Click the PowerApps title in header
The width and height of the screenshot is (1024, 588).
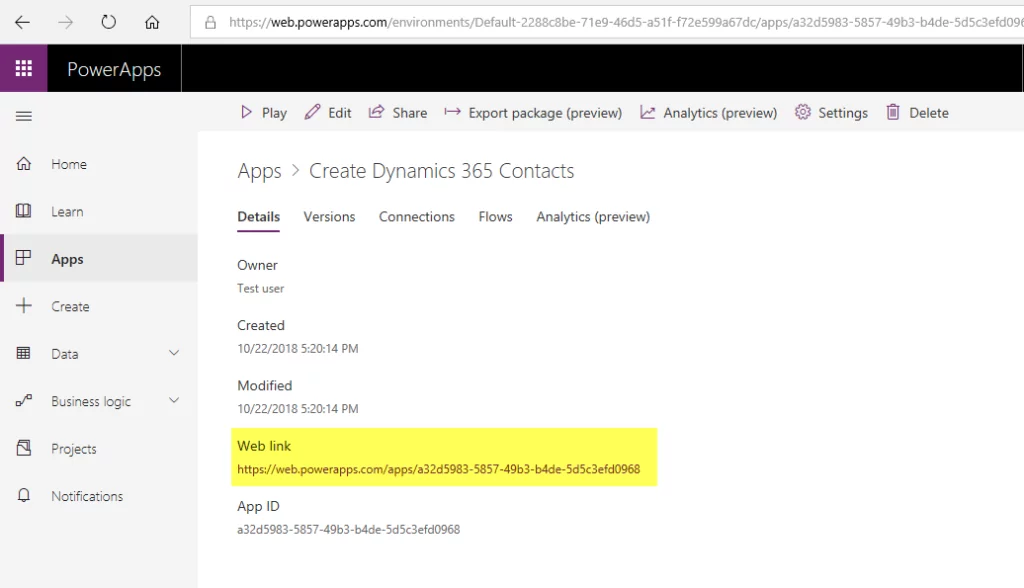tap(114, 69)
